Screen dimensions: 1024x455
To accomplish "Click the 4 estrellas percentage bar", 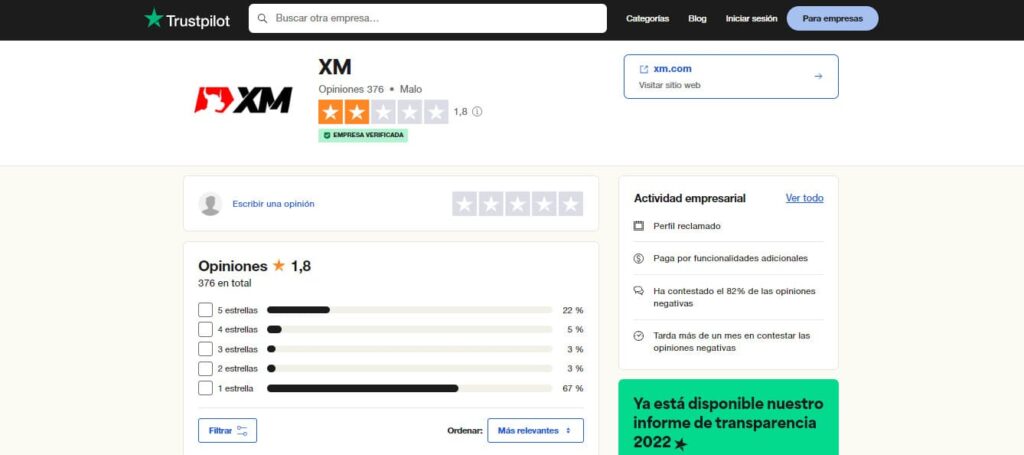I will click(409, 330).
